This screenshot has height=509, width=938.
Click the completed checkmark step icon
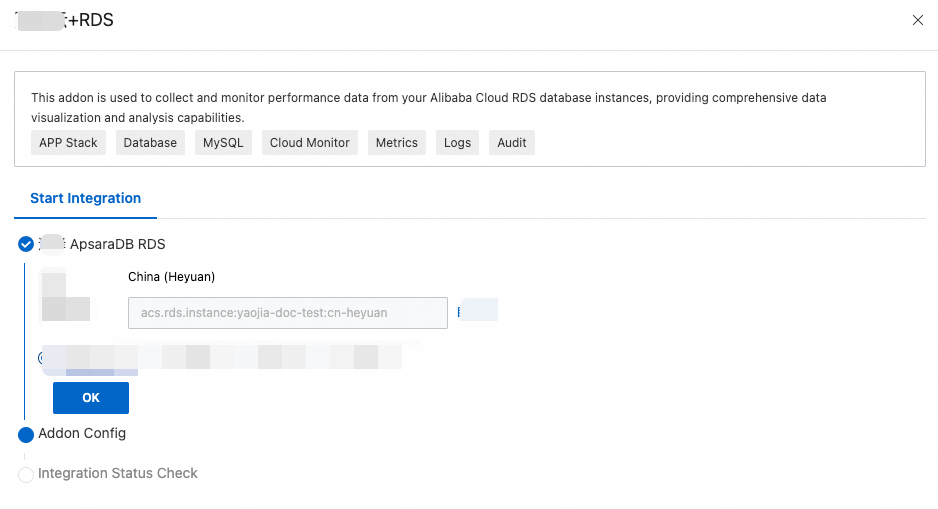pyautogui.click(x=26, y=244)
